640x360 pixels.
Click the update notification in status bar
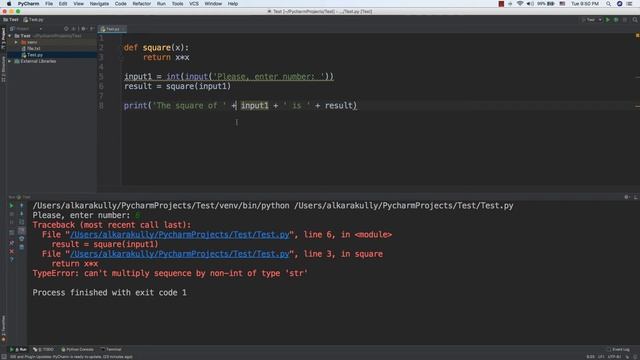pyautogui.click(x=71, y=357)
